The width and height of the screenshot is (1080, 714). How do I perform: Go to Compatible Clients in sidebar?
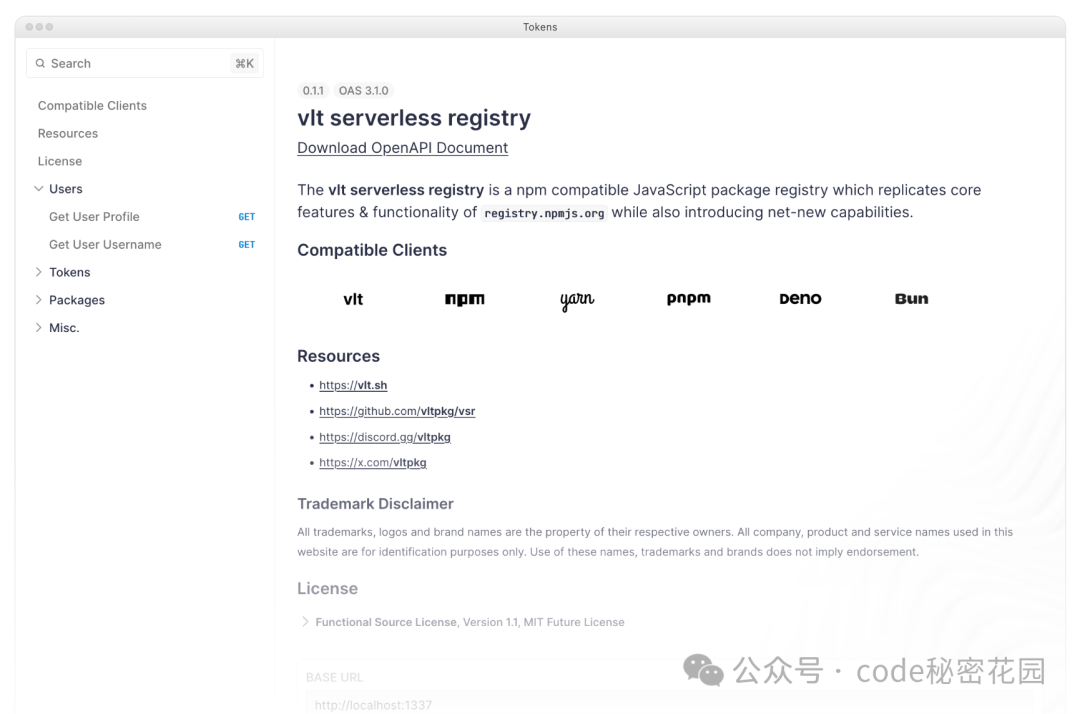92,105
